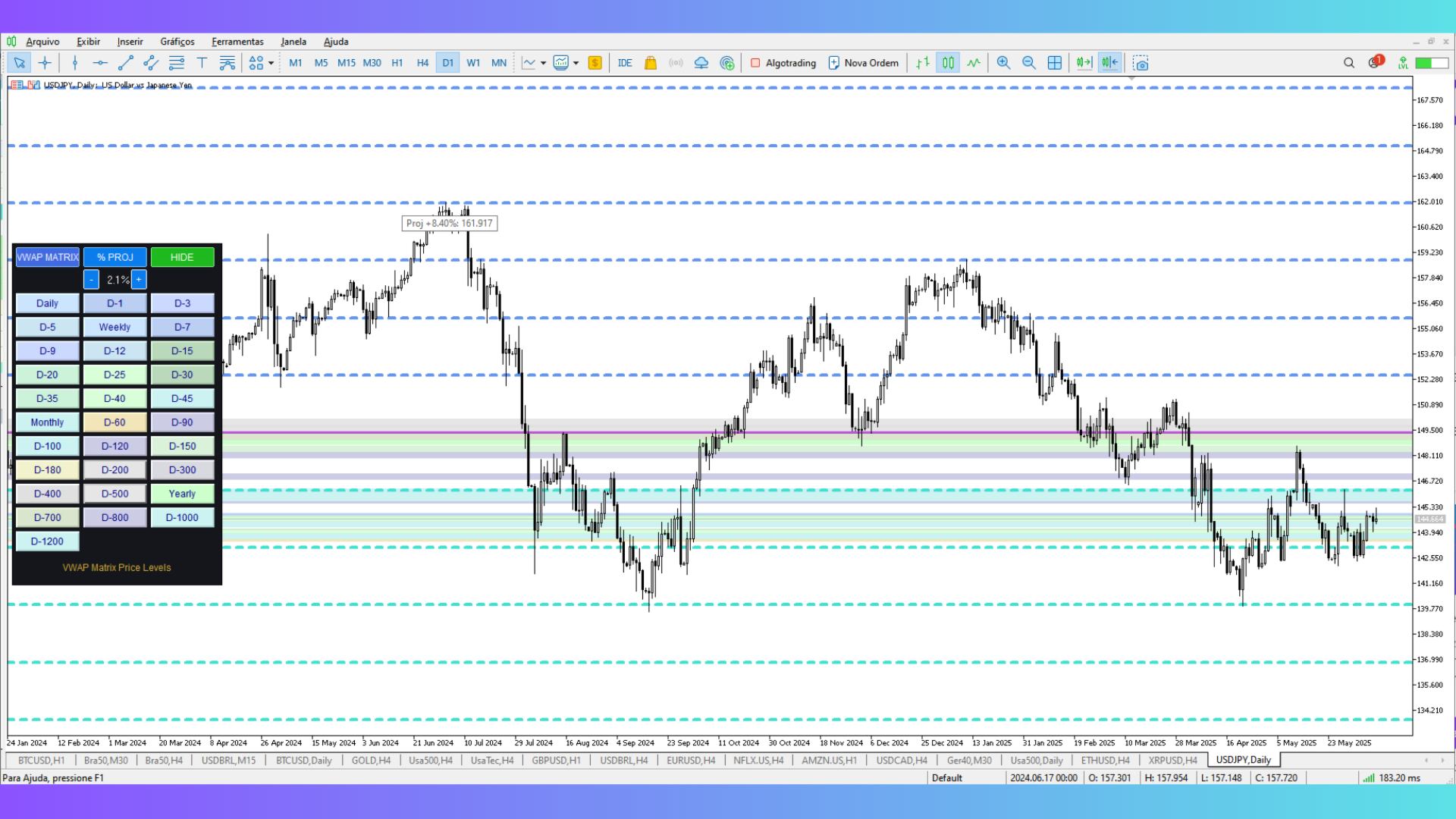The width and height of the screenshot is (1456, 819).
Task: Select the crosshair cursor tool
Action: [45, 63]
